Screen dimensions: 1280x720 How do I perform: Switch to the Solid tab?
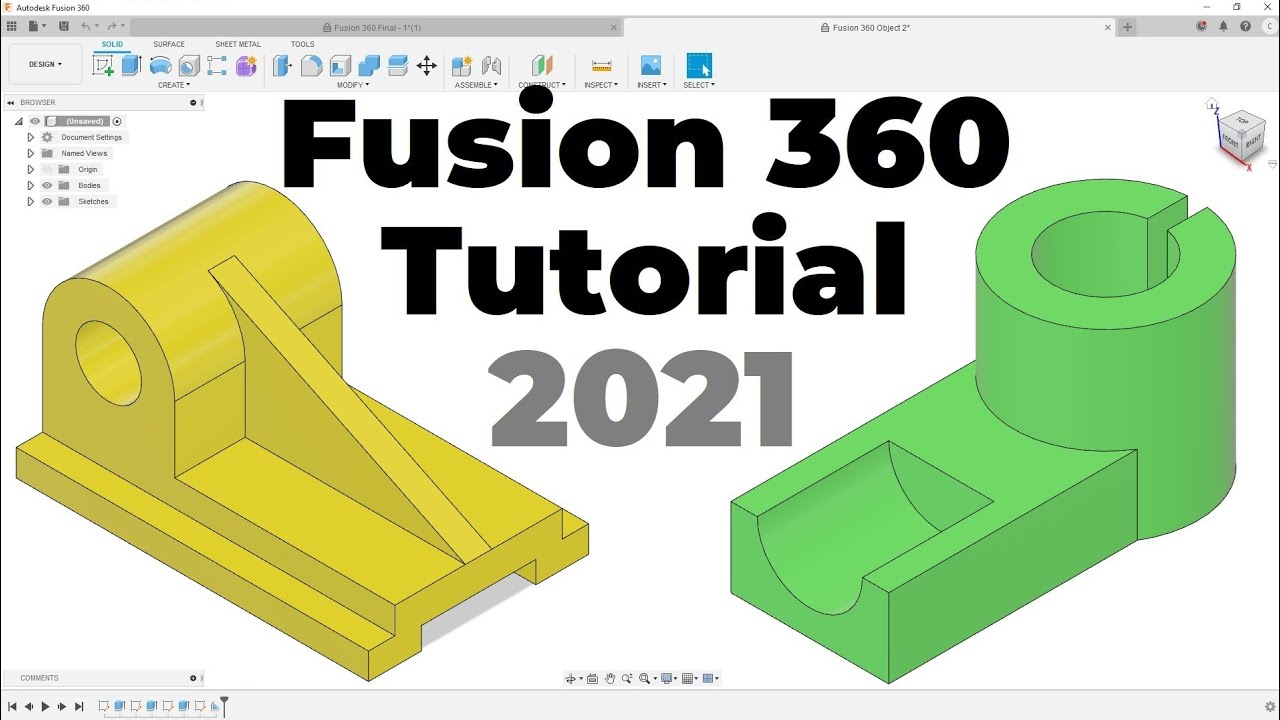pyautogui.click(x=112, y=44)
